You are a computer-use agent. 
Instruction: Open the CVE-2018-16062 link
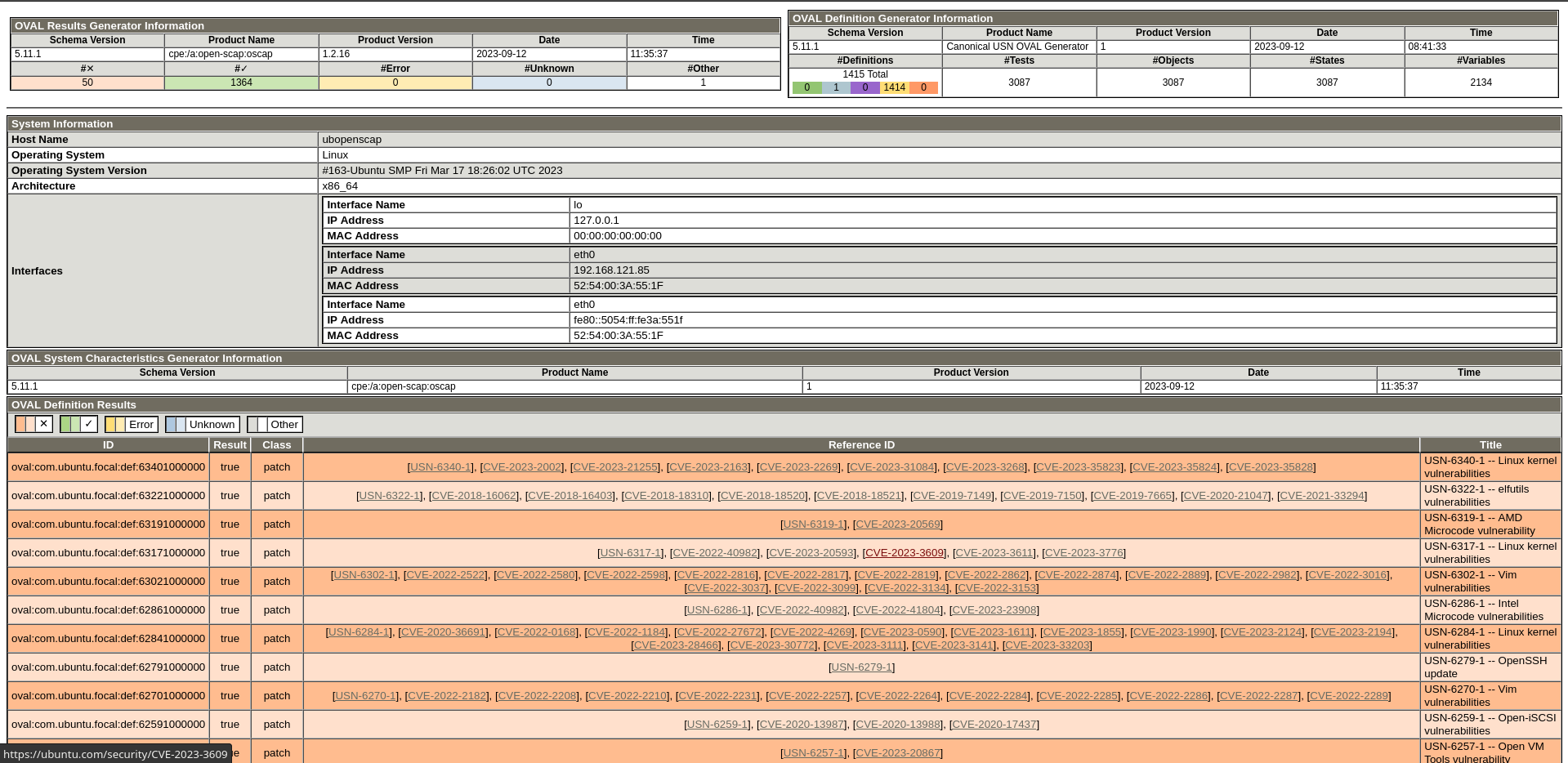tap(474, 496)
